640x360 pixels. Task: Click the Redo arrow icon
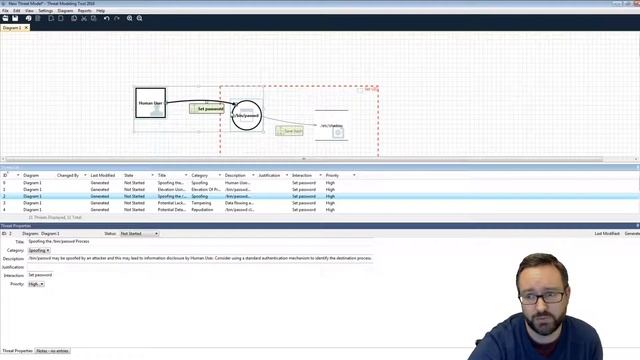[x=117, y=18]
